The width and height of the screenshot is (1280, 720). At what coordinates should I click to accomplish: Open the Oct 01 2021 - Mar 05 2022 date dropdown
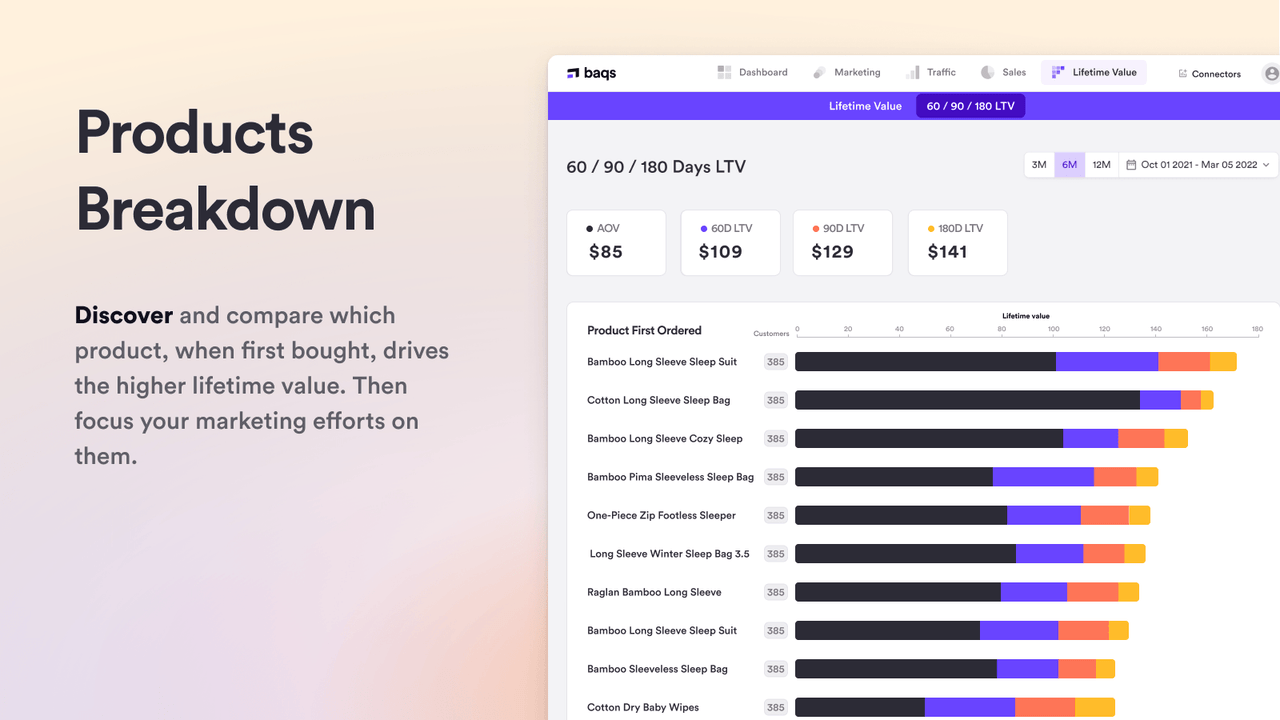coord(1198,165)
